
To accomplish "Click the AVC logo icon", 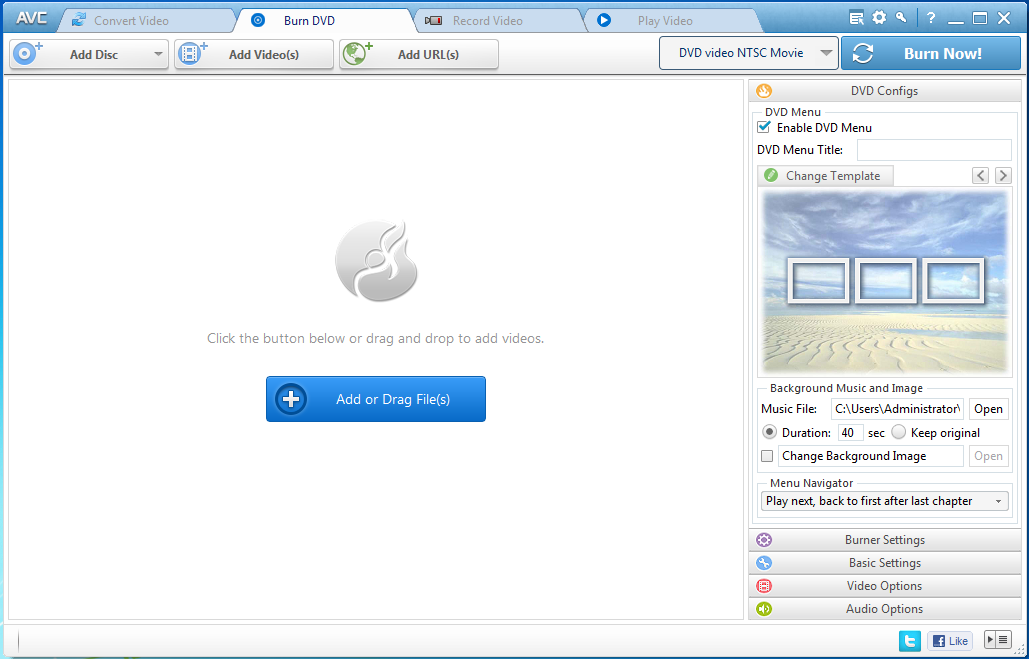I will [x=31, y=18].
